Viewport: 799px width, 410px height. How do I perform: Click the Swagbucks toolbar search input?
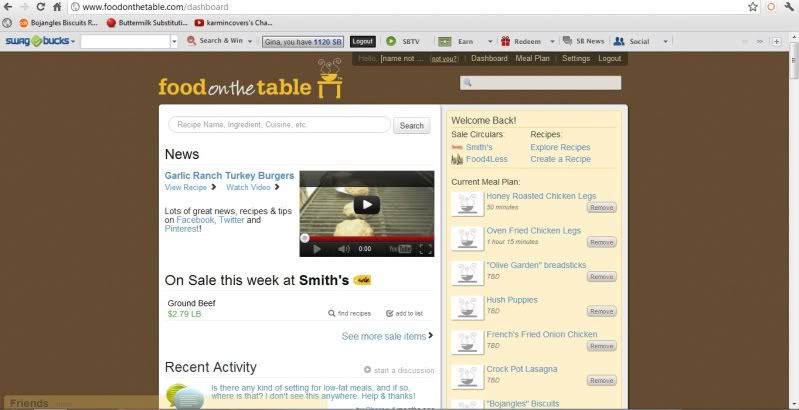(125, 42)
